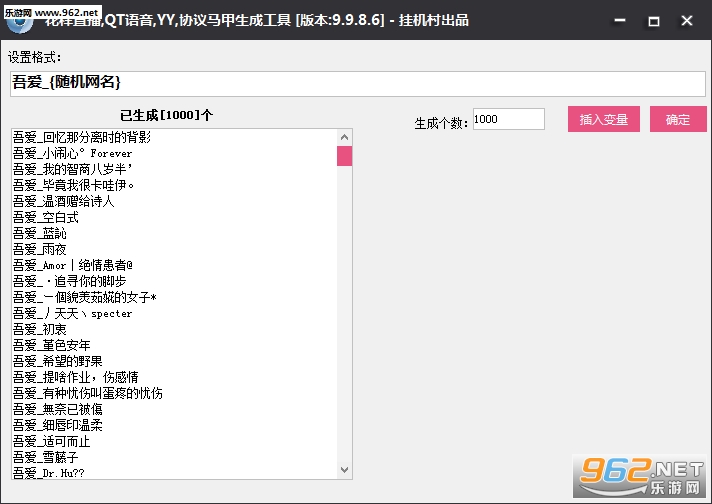Close the window
Image resolution: width=712 pixels, height=504 pixels.
[x=687, y=20]
